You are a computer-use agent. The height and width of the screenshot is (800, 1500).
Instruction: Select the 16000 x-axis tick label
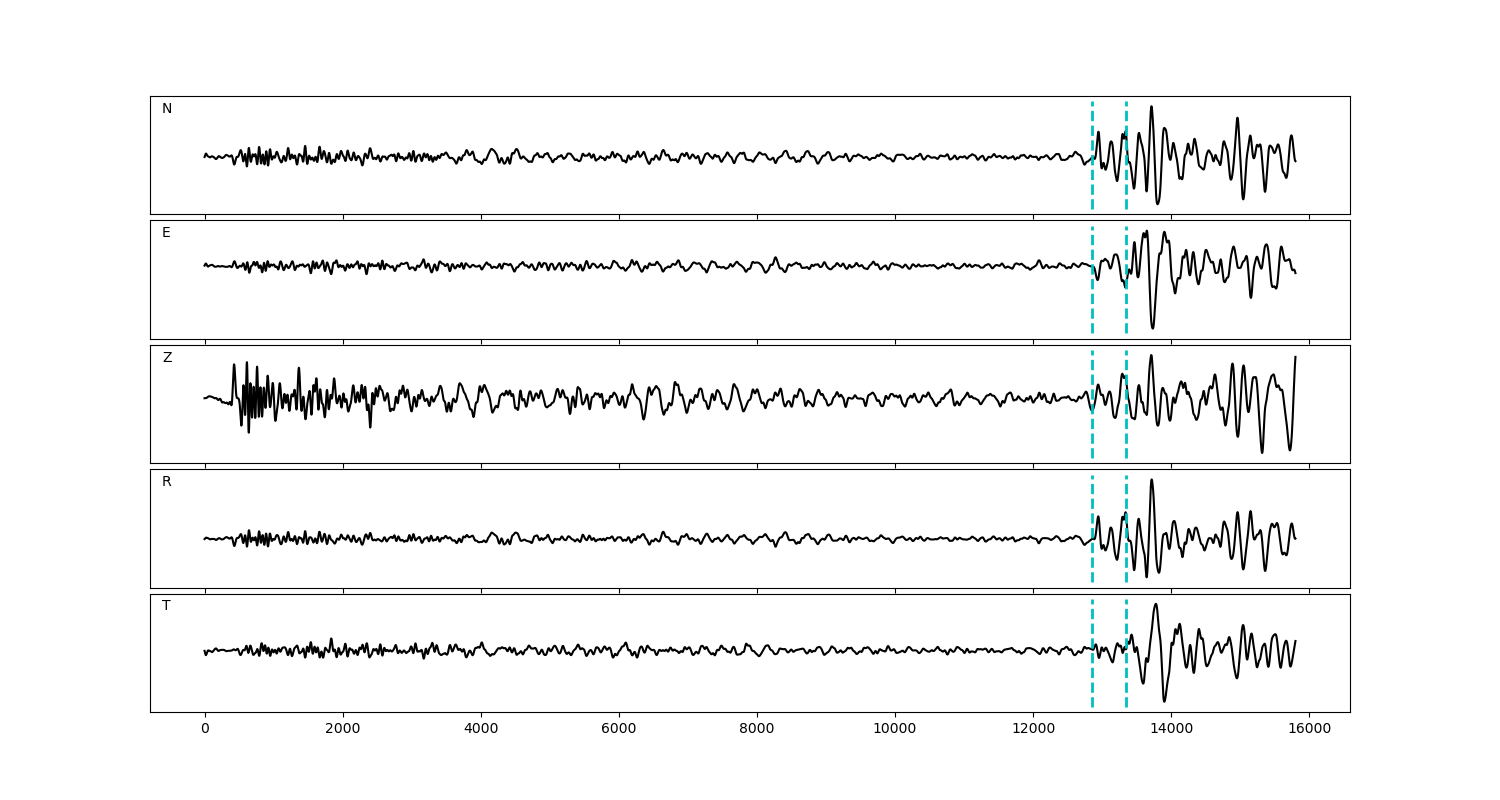coord(1309,730)
